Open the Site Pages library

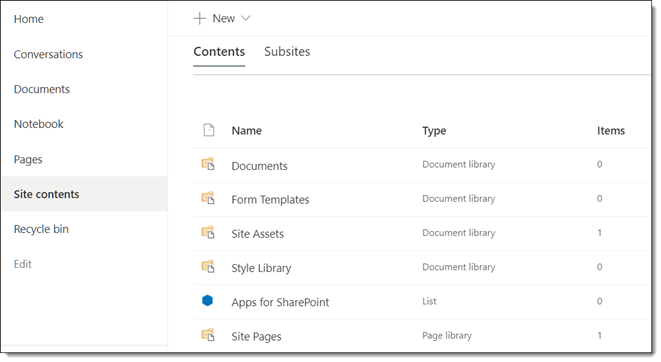[256, 337]
